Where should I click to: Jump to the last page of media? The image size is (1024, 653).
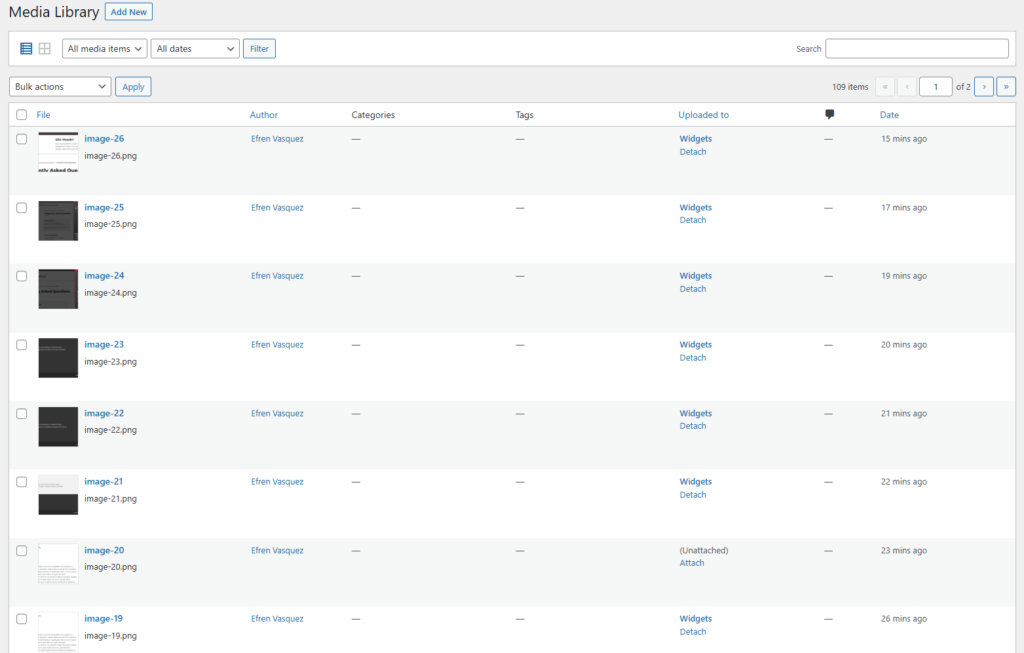coord(1006,86)
